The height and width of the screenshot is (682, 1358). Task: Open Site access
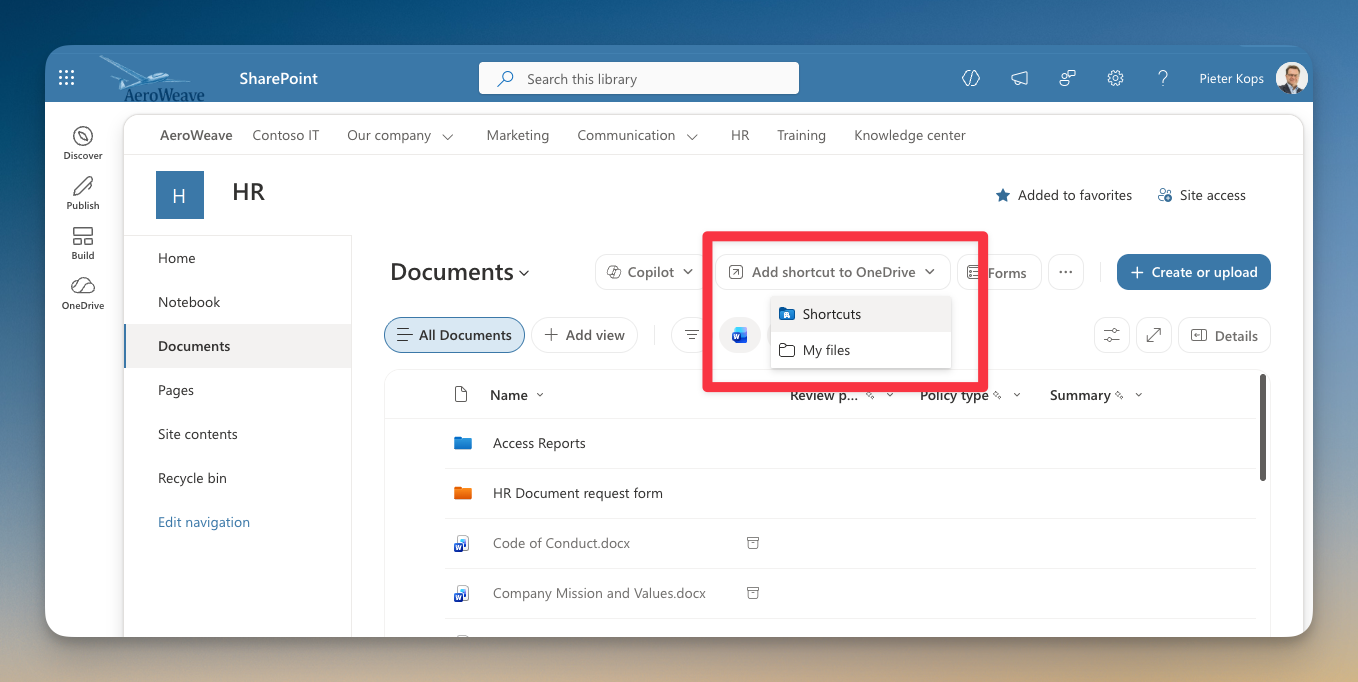tap(1201, 195)
